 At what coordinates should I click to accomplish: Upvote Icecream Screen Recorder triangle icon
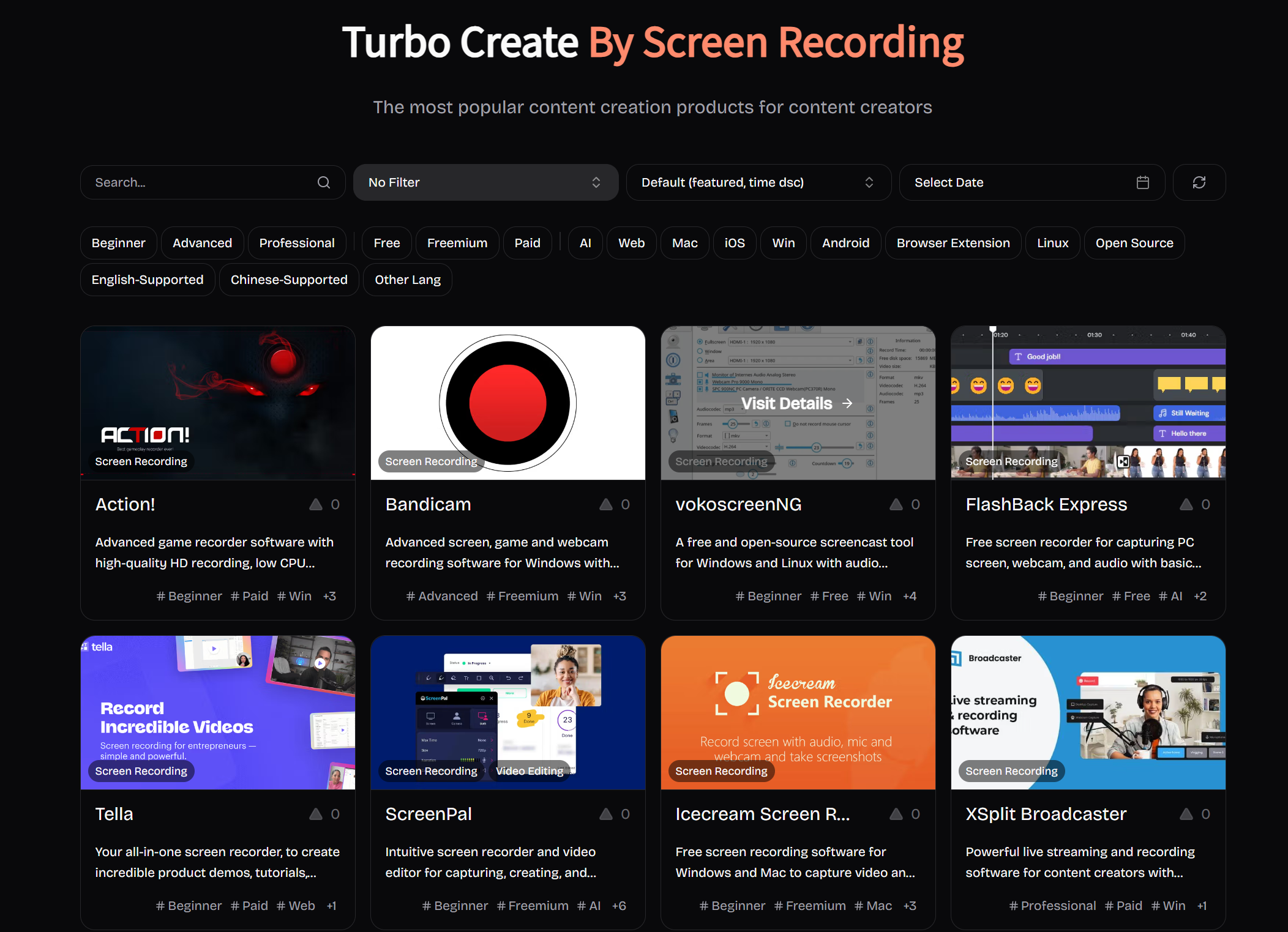click(896, 814)
